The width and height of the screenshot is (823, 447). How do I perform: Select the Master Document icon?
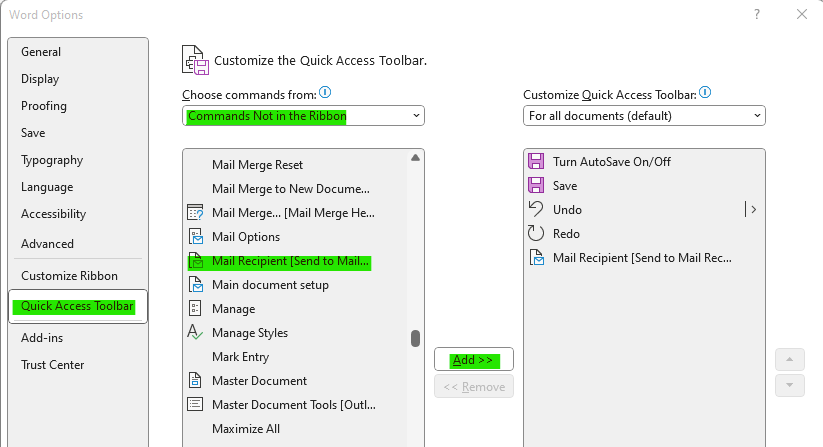point(195,380)
